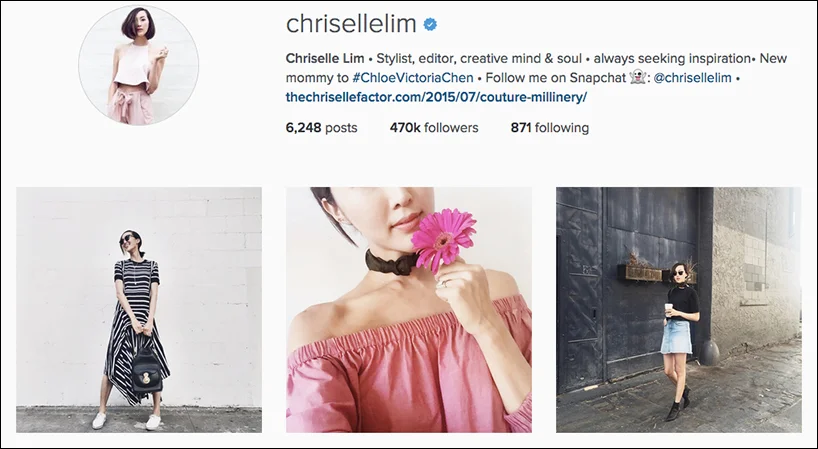Viewport: 818px width, 449px height.
Task: Click the Snapchat ghost emoji in bio
Action: click(638, 78)
